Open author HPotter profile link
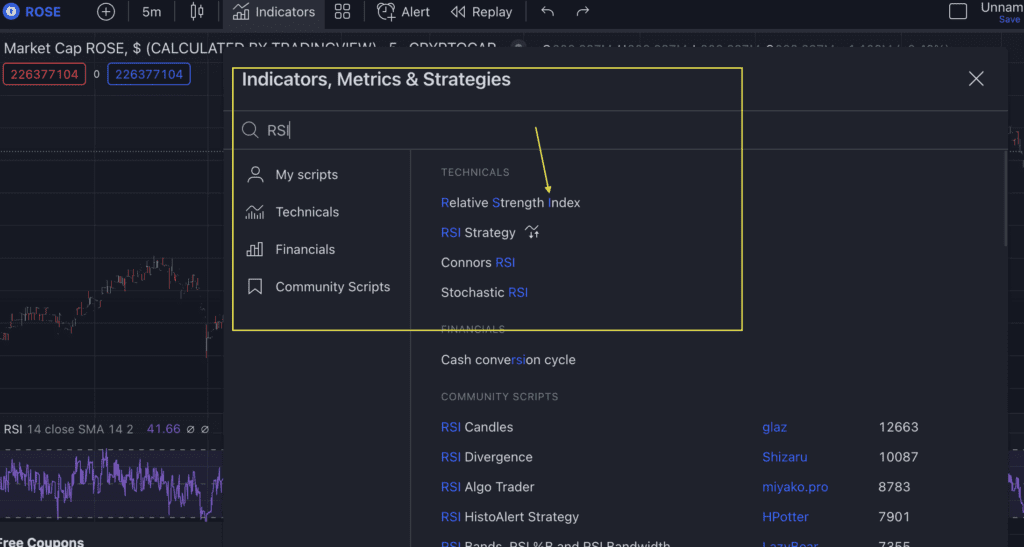 pyautogui.click(x=785, y=517)
